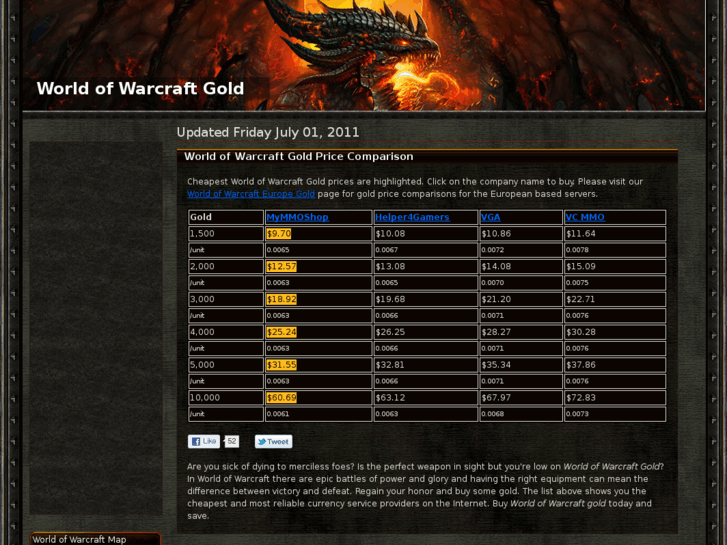The width and height of the screenshot is (727, 545).
Task: Click VC MMO price $11.64
Action: (x=580, y=234)
